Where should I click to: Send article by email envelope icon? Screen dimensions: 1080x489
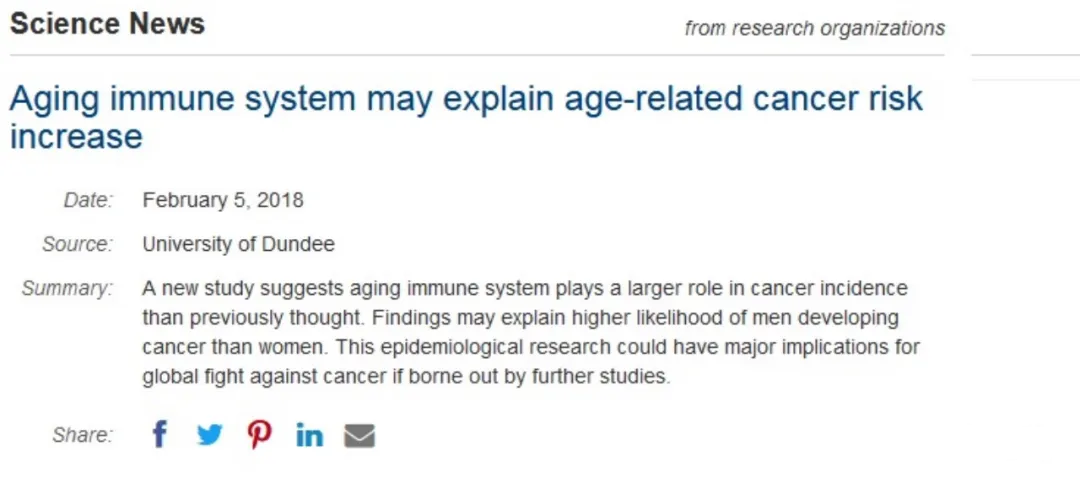click(359, 436)
